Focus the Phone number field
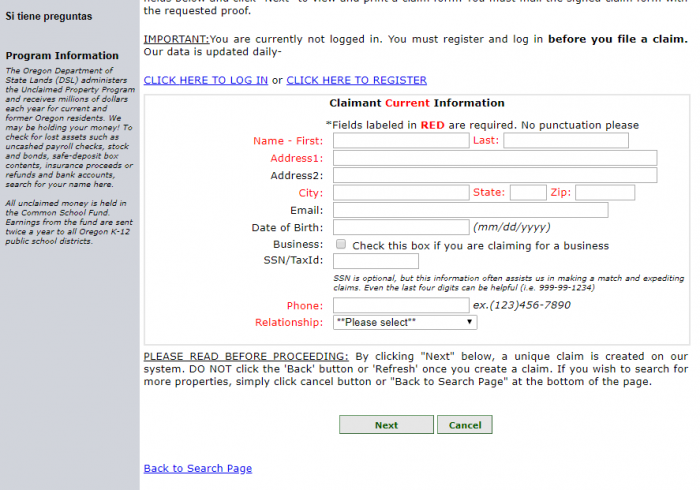 click(x=401, y=305)
